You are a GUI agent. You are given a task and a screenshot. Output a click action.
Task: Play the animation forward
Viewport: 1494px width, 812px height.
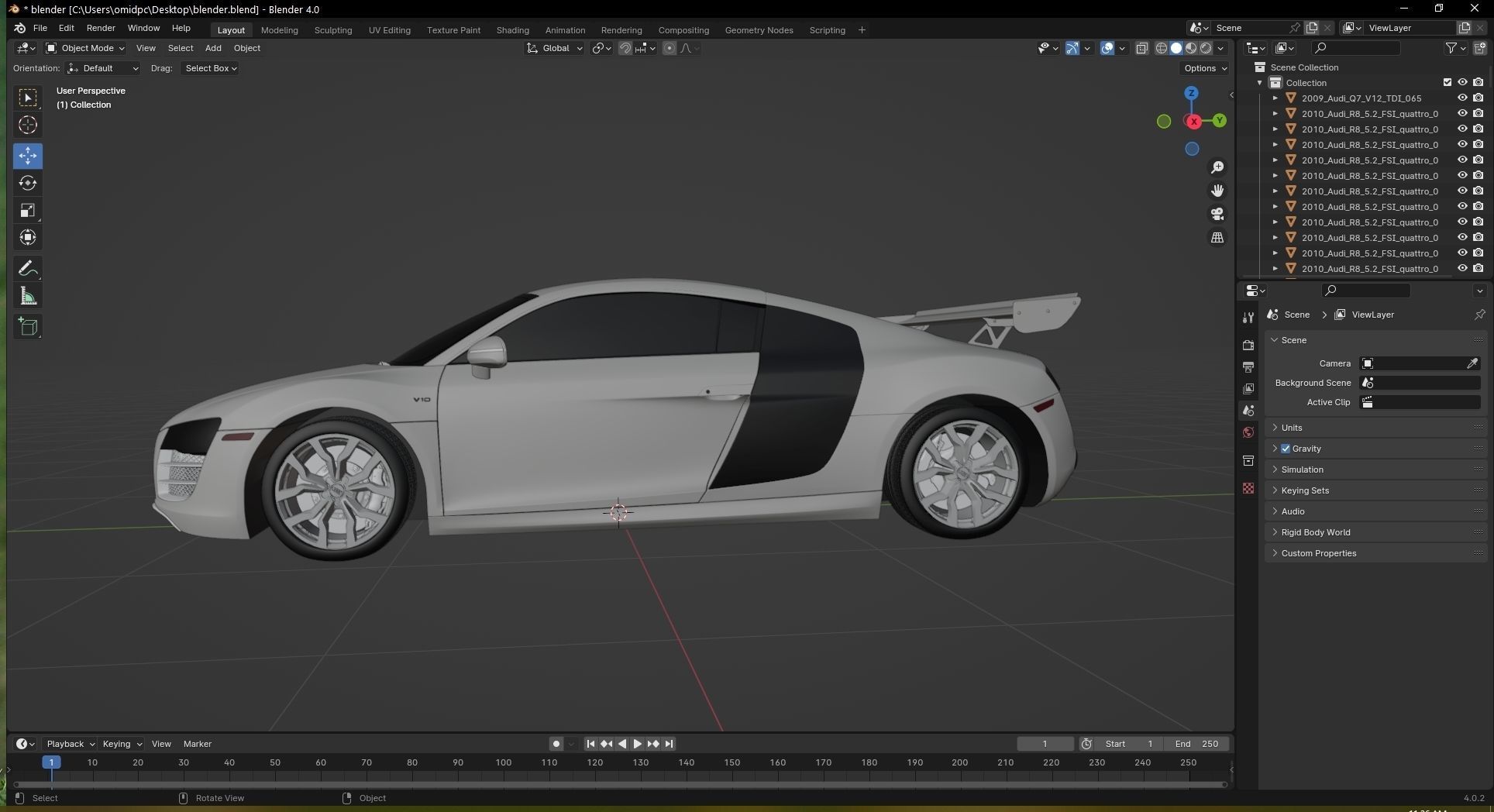(x=637, y=744)
